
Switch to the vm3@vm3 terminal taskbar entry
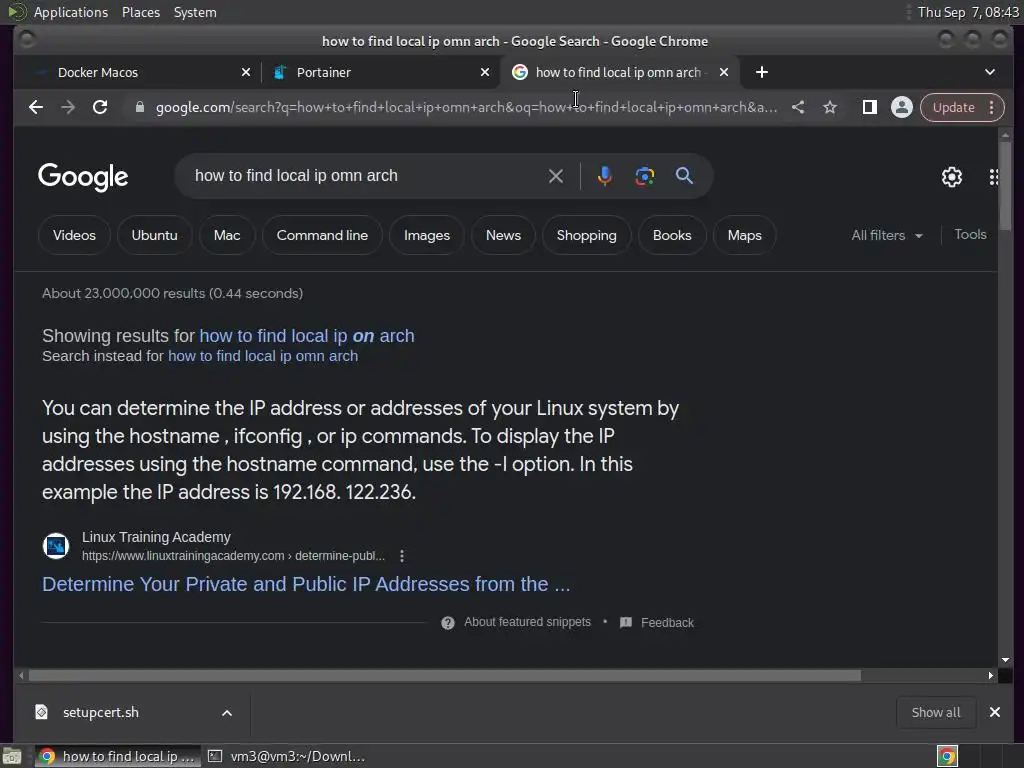(287, 756)
